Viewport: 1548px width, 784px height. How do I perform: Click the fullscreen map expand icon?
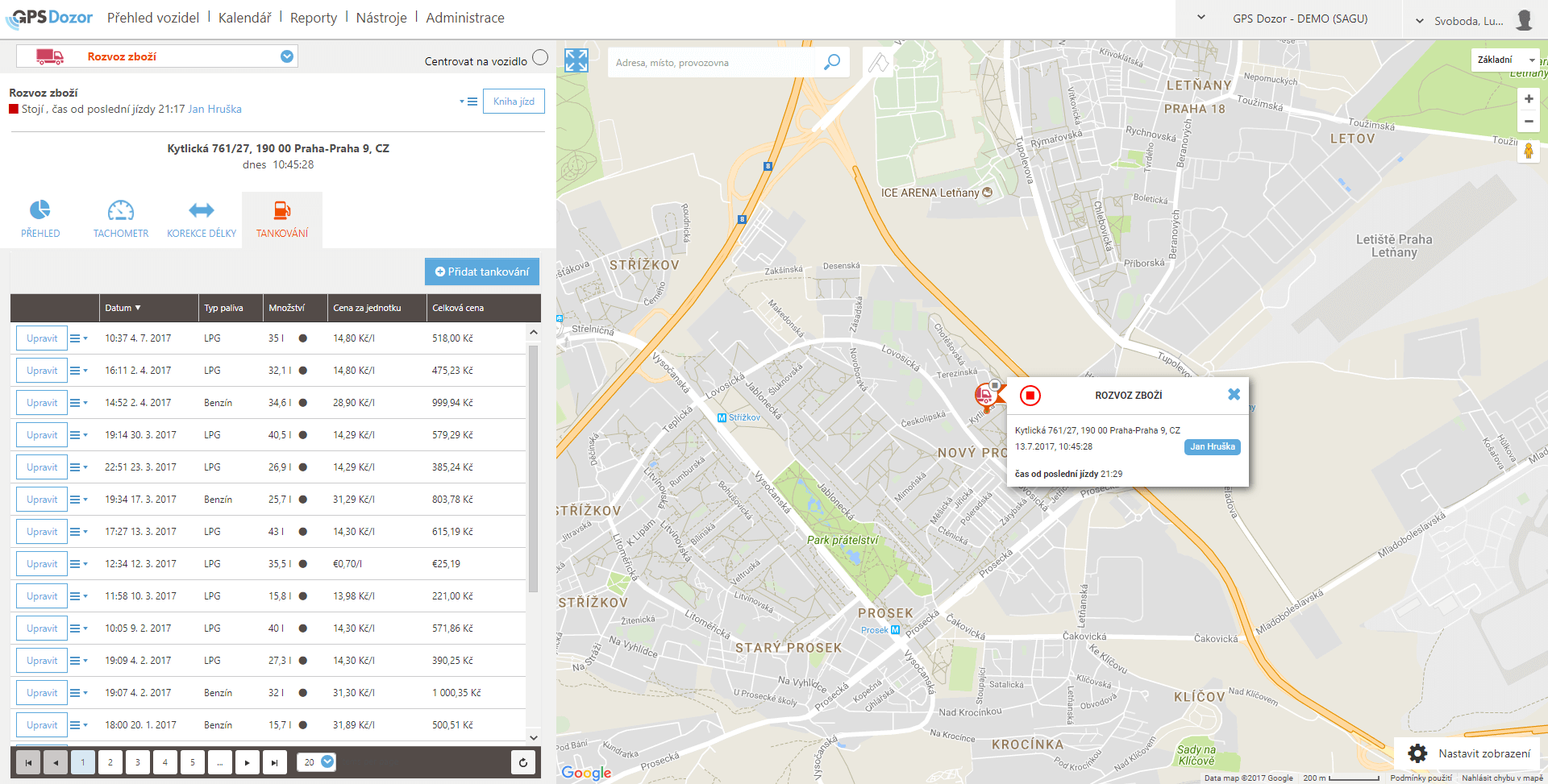click(x=576, y=60)
